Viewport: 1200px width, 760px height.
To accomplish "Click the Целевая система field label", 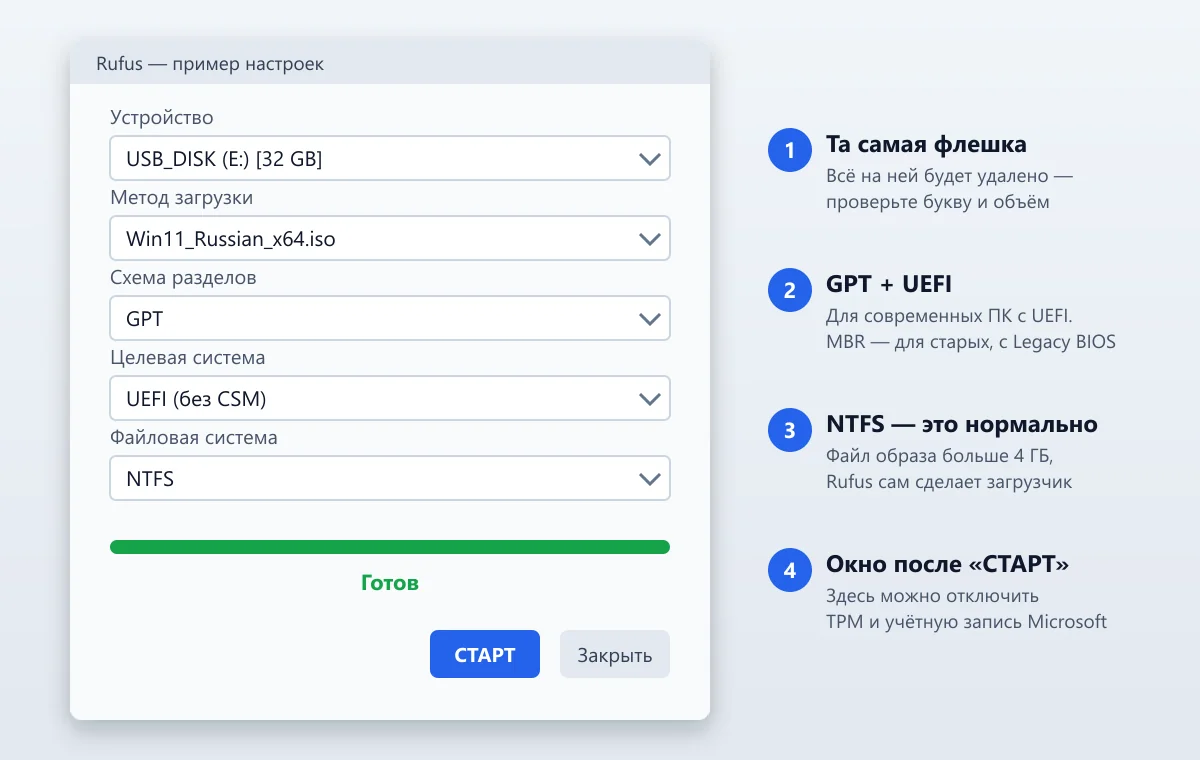I will pos(188,357).
